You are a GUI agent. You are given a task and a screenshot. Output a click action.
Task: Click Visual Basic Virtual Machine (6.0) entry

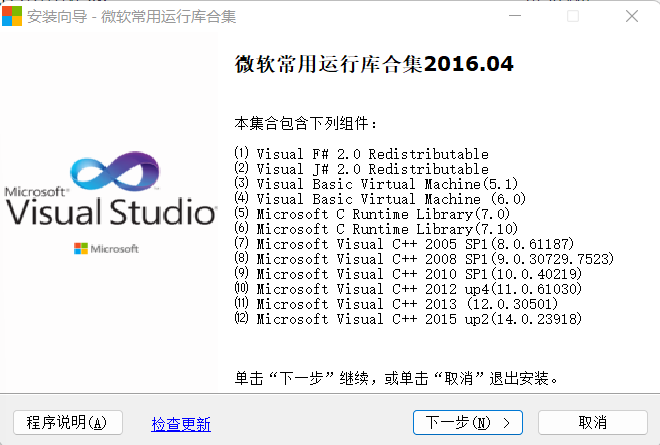click(x=380, y=199)
